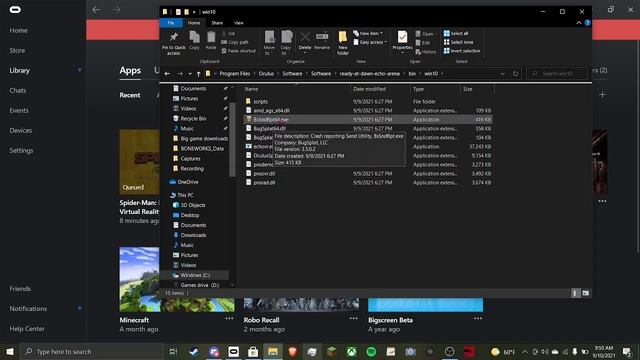Open Explorer help question mark icon
The width and height of the screenshot is (640, 360).
tap(587, 23)
